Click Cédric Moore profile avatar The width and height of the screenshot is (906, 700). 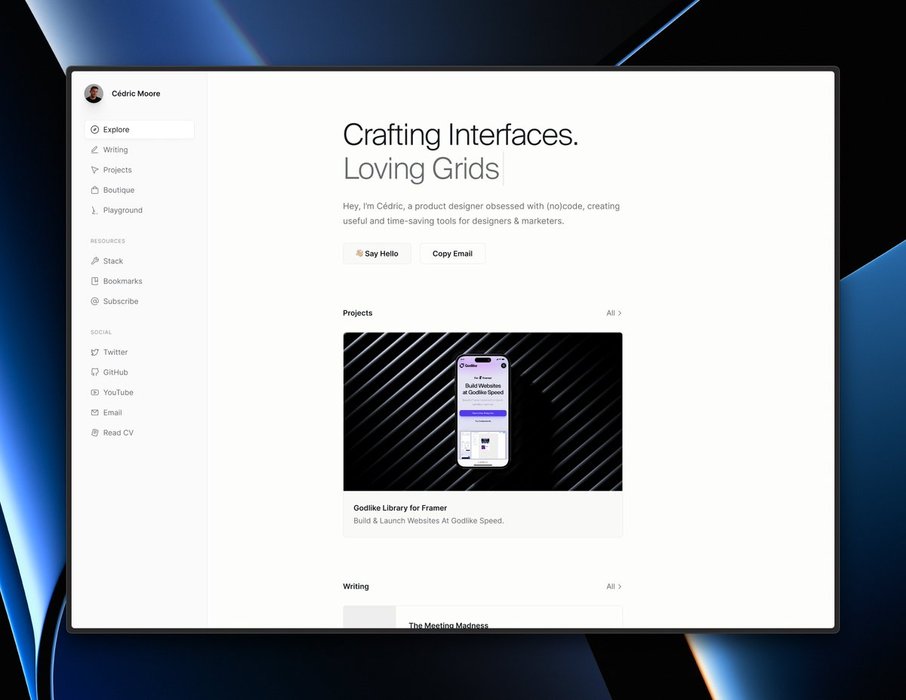tap(94, 93)
